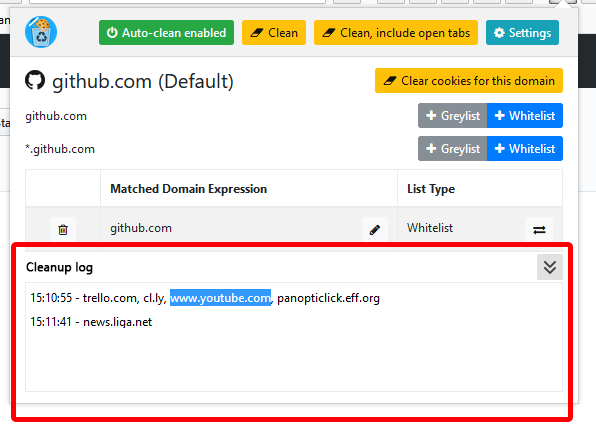Screen dimensions: 596x433
Task: Click panopticlick.eff.org in the cleanup log
Action: [328, 298]
